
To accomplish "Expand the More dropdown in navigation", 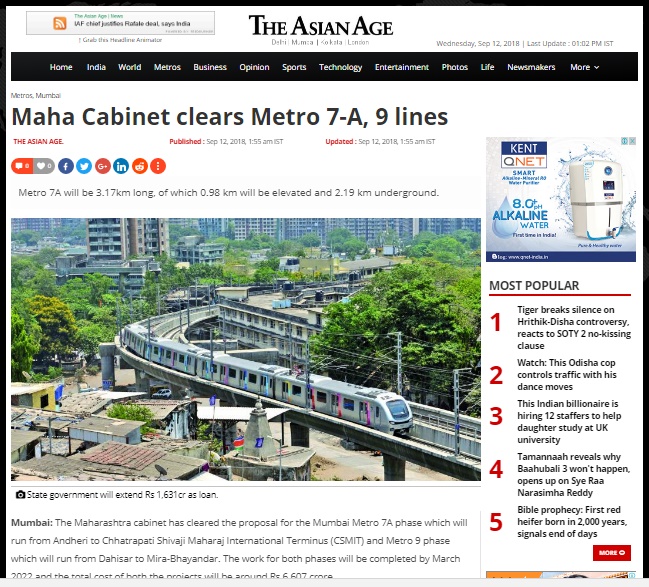I will coord(584,67).
